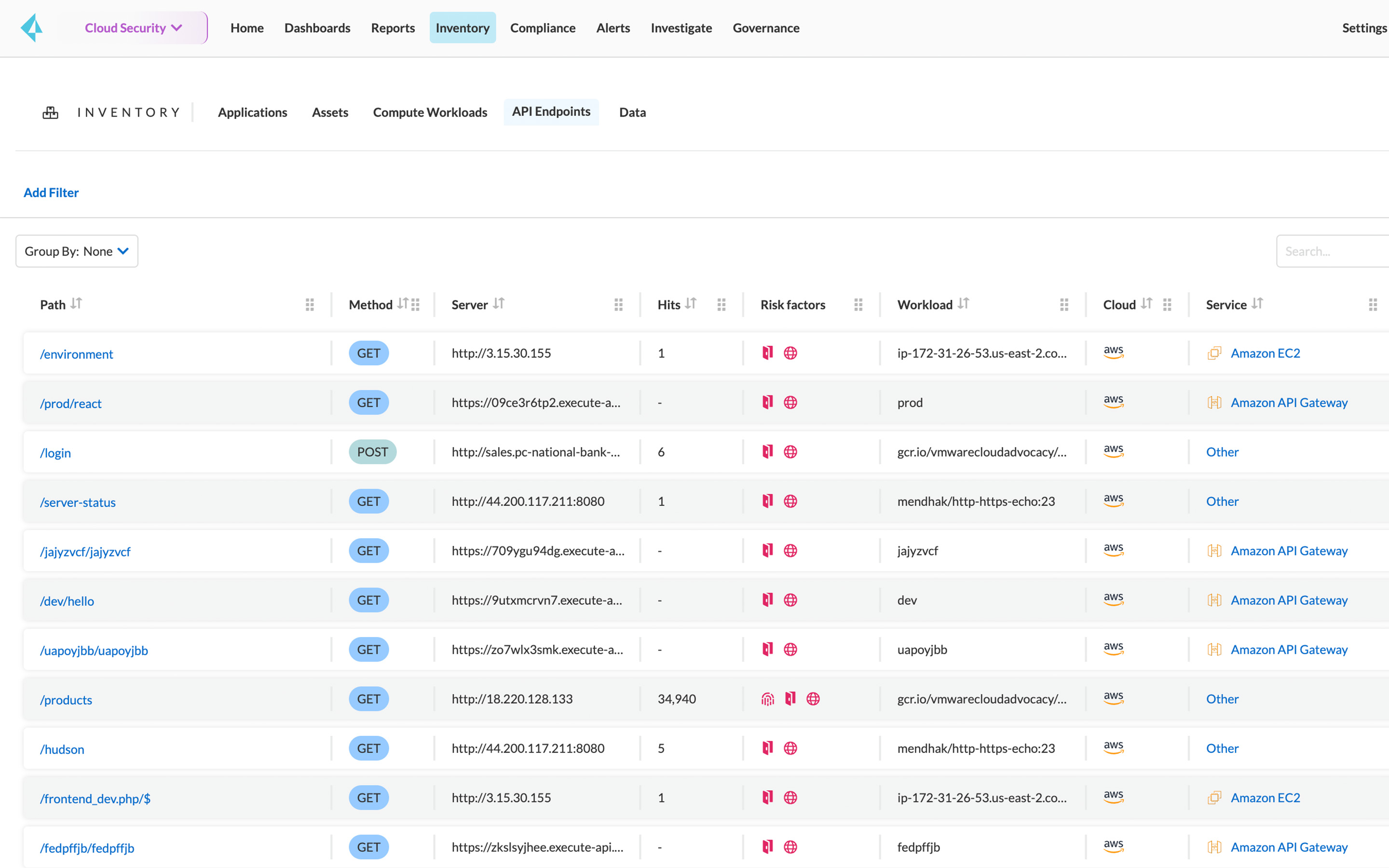Click the AWS icon on the /server-status row
Screen dimensions: 1389x868
coord(1113,501)
